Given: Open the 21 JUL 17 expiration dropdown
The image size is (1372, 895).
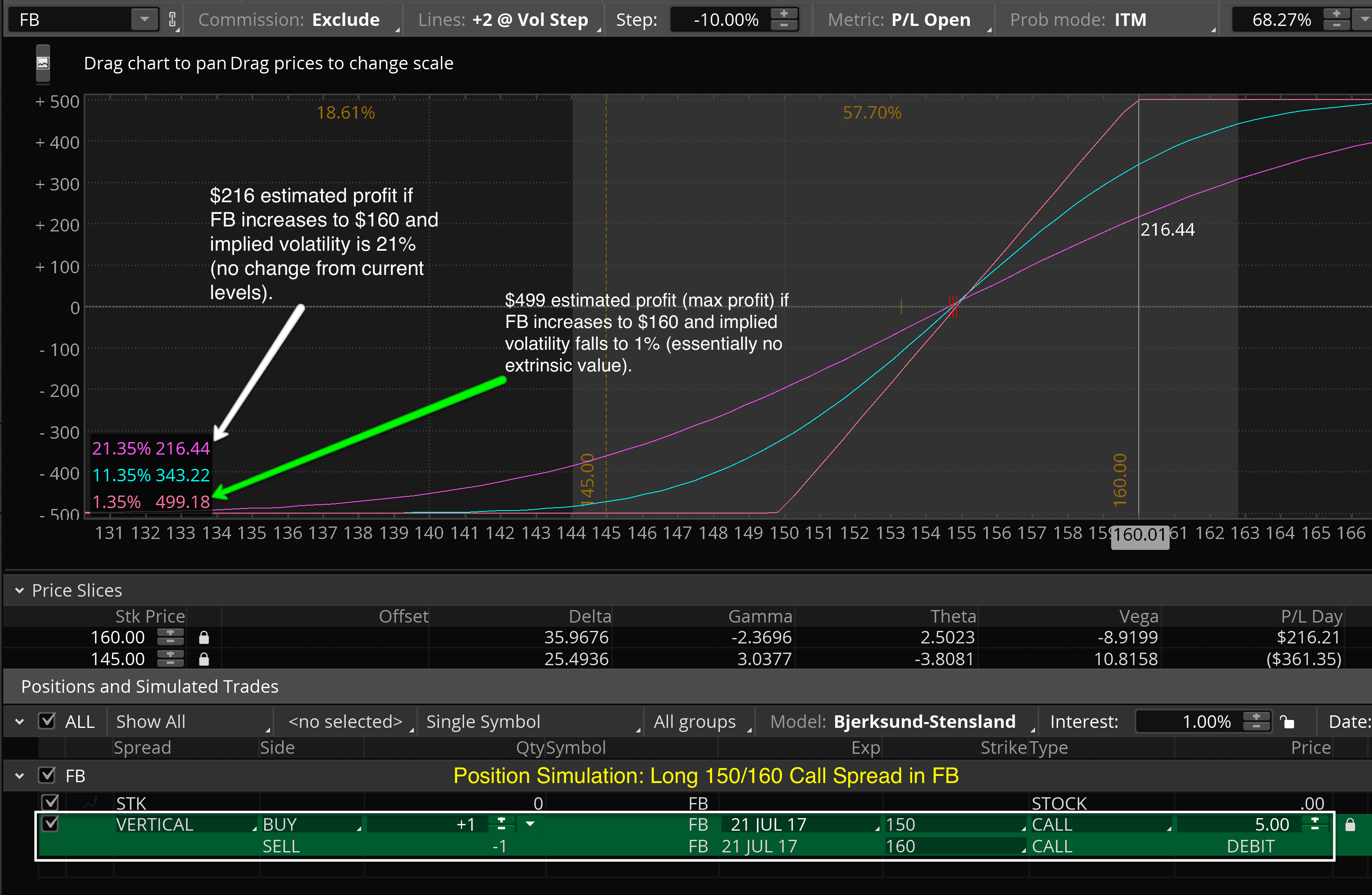Looking at the screenshot, I should (801, 825).
